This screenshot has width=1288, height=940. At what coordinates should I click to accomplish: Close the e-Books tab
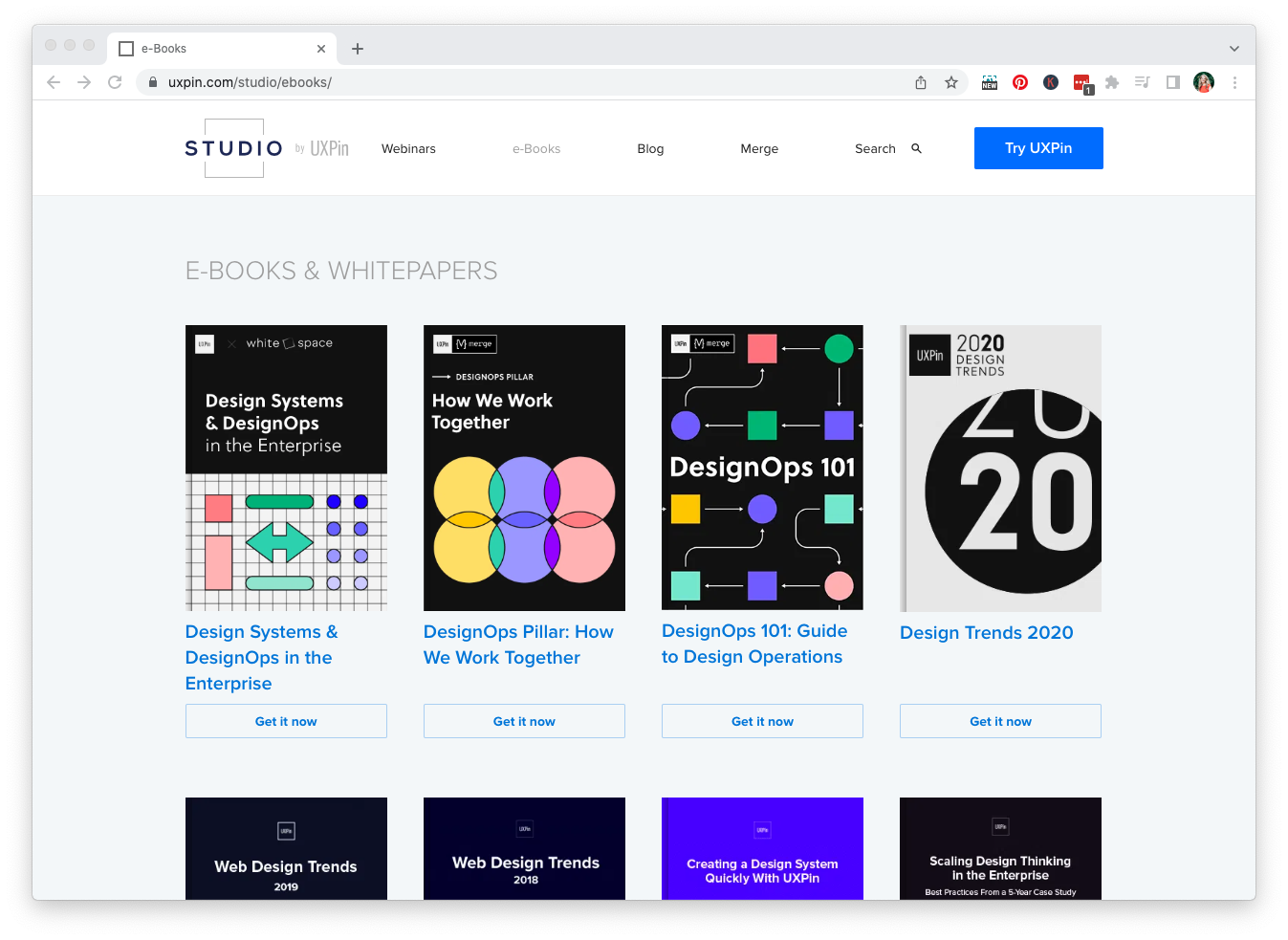pyautogui.click(x=321, y=49)
